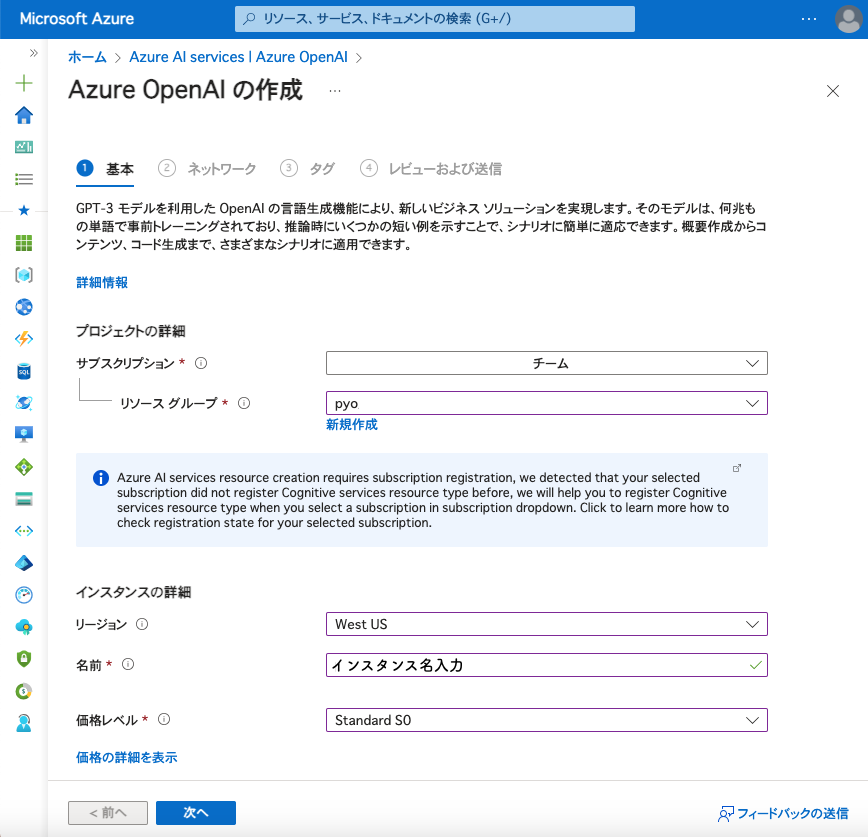Viewport: 868px width, 837px height.
Task: Click the Microsoft Azure logo text
Action: click(77, 19)
